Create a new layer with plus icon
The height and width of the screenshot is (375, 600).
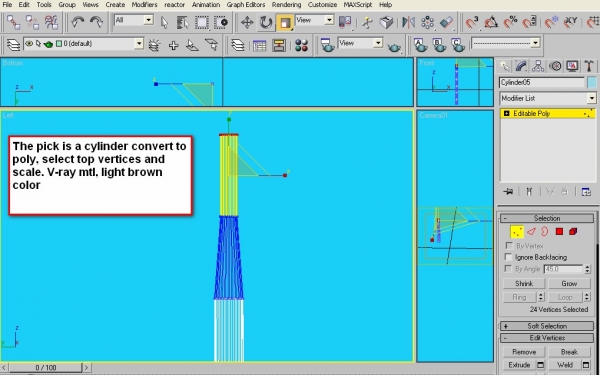(x=173, y=46)
